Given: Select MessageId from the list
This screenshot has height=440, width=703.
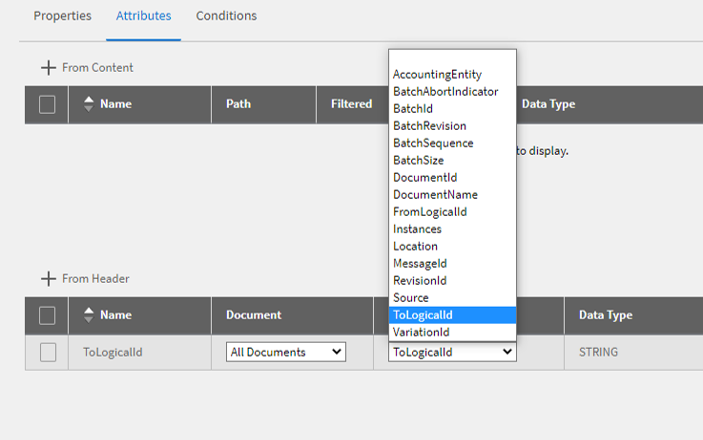Looking at the screenshot, I should [x=420, y=263].
